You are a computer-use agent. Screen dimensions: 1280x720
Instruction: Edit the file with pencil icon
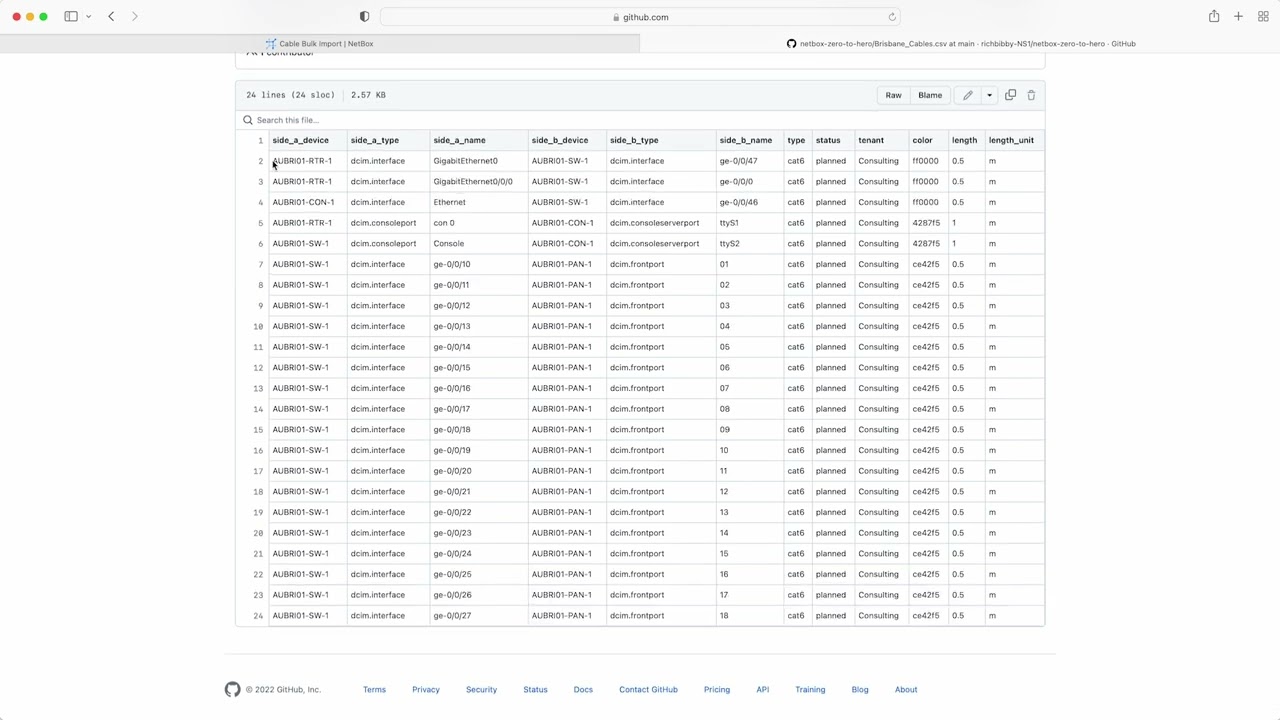point(967,95)
